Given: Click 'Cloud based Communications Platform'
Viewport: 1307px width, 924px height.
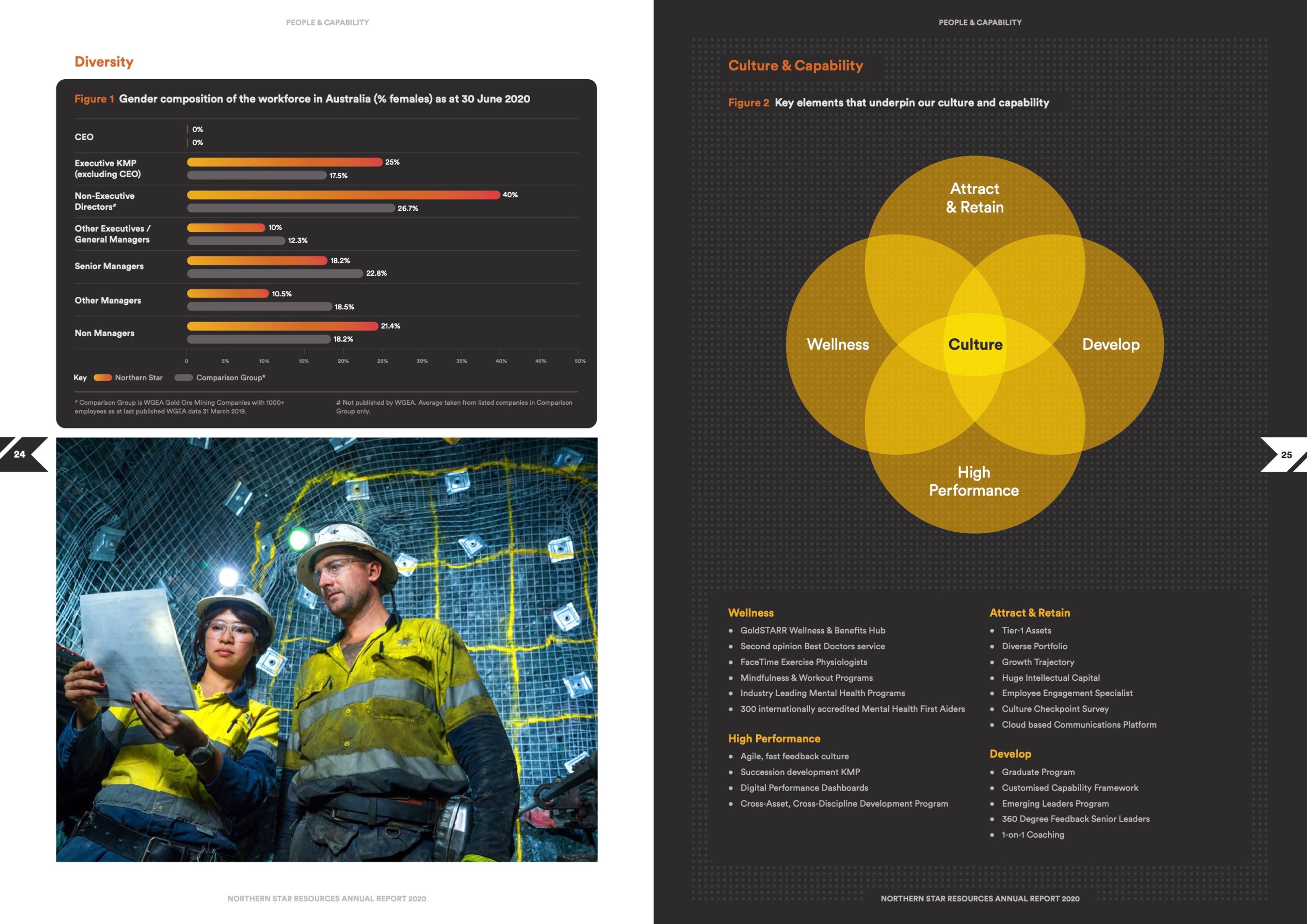Looking at the screenshot, I should pos(1079,725).
